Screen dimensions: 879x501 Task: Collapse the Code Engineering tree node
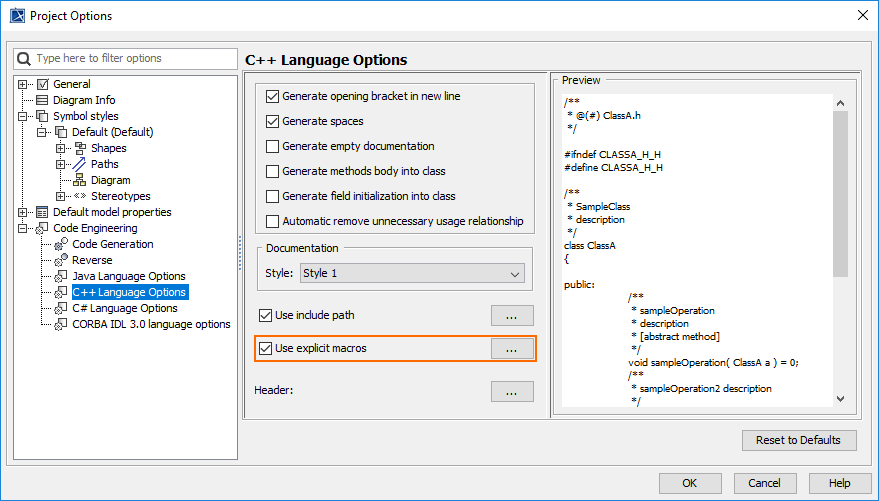(23, 228)
